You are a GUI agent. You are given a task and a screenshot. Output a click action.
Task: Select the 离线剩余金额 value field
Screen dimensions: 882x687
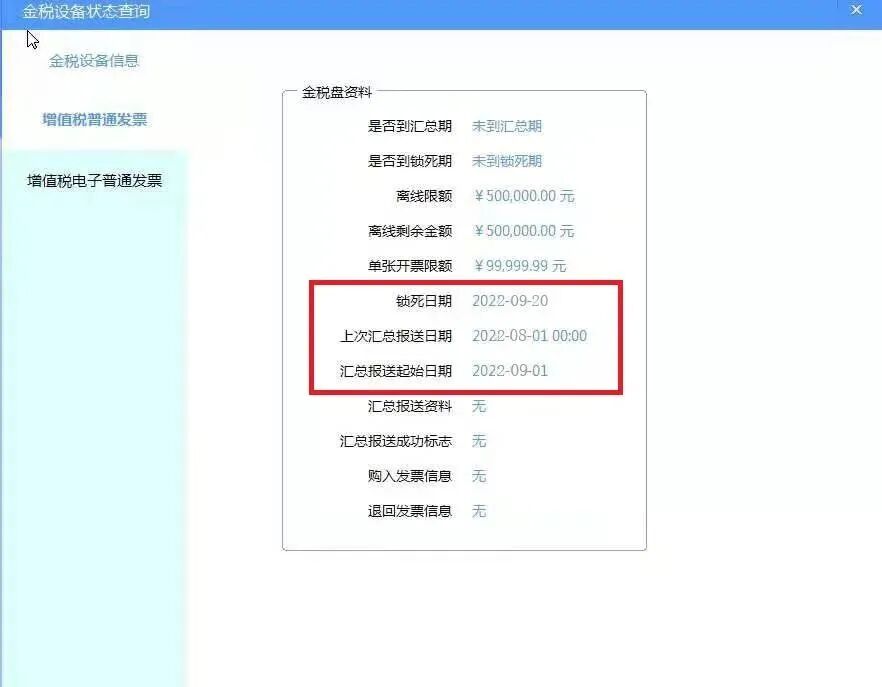524,231
